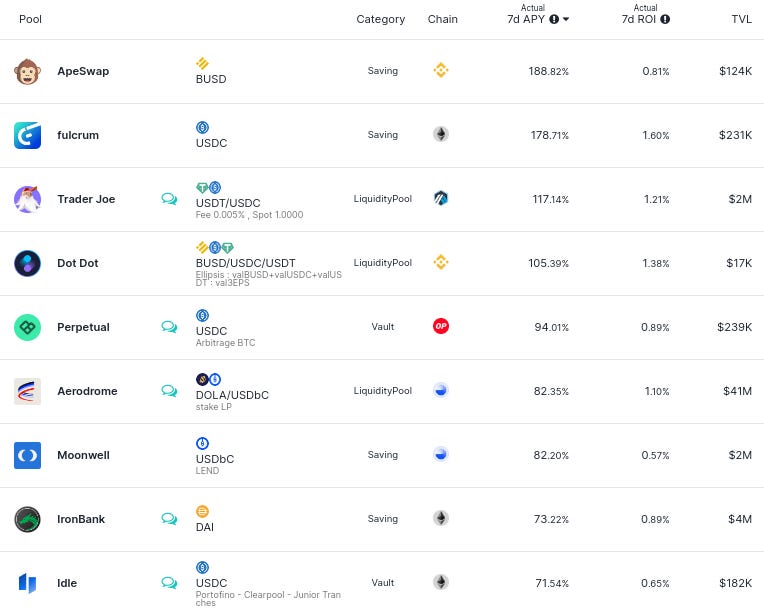
Task: Click the 178.71% APY value
Action: (x=550, y=135)
